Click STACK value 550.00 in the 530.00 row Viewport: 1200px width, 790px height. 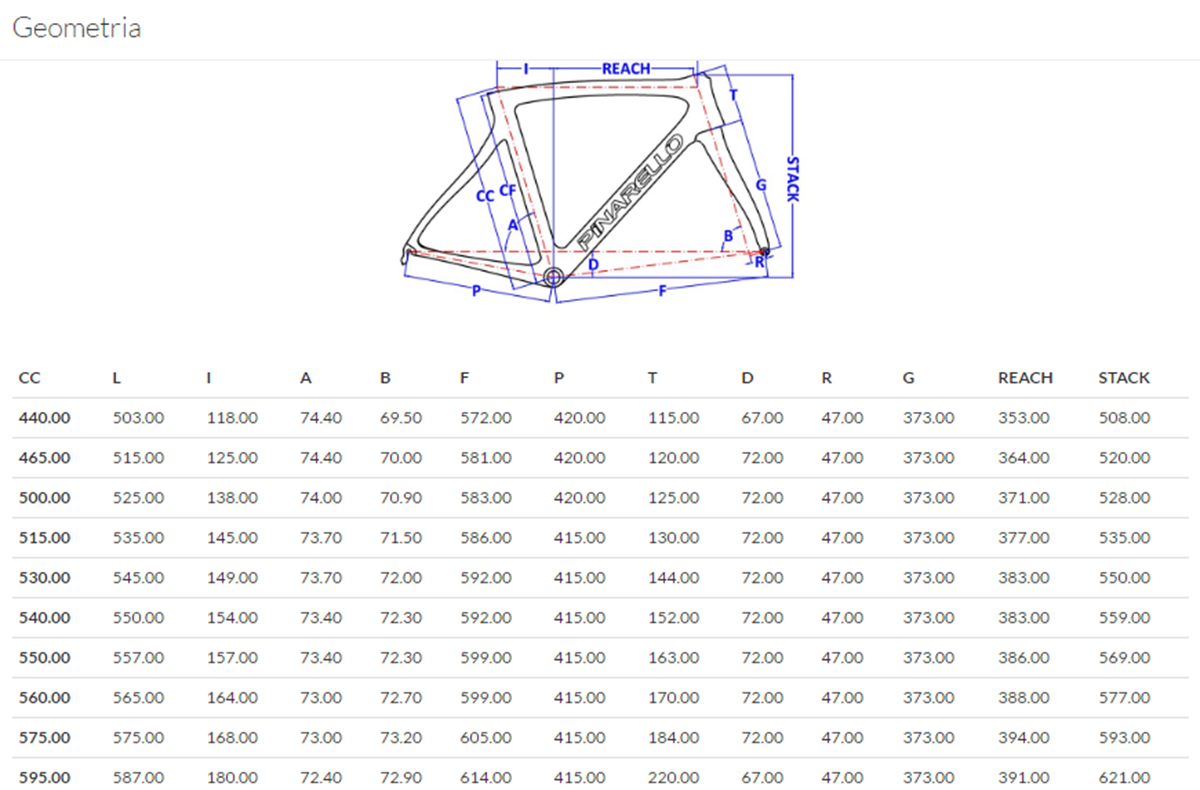(x=1124, y=578)
